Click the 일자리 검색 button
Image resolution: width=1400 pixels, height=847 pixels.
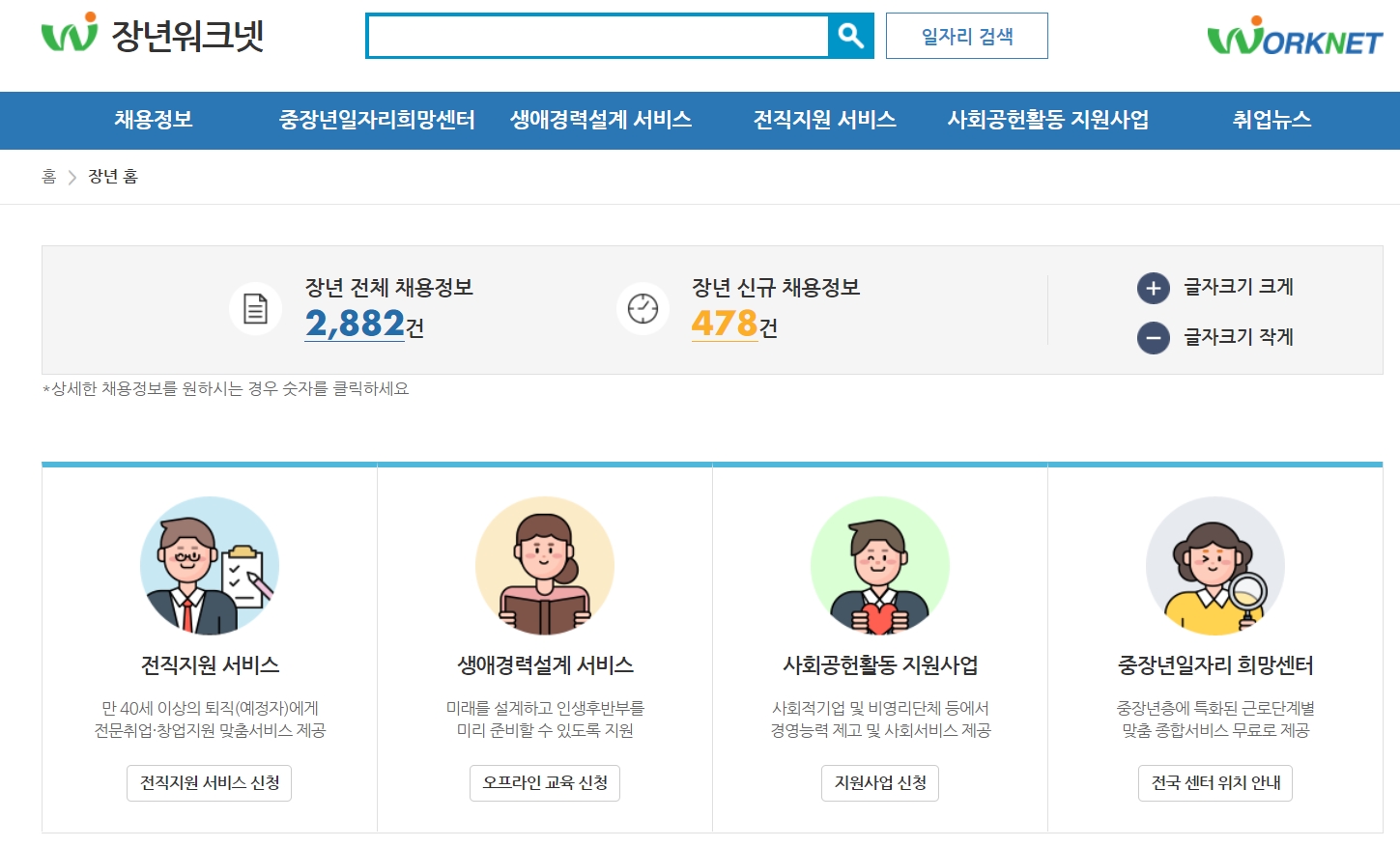[967, 36]
